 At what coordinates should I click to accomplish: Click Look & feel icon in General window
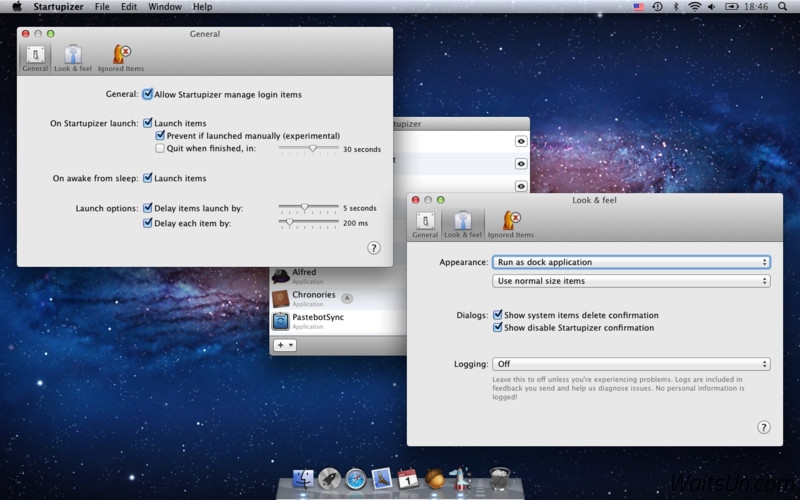pyautogui.click(x=73, y=57)
